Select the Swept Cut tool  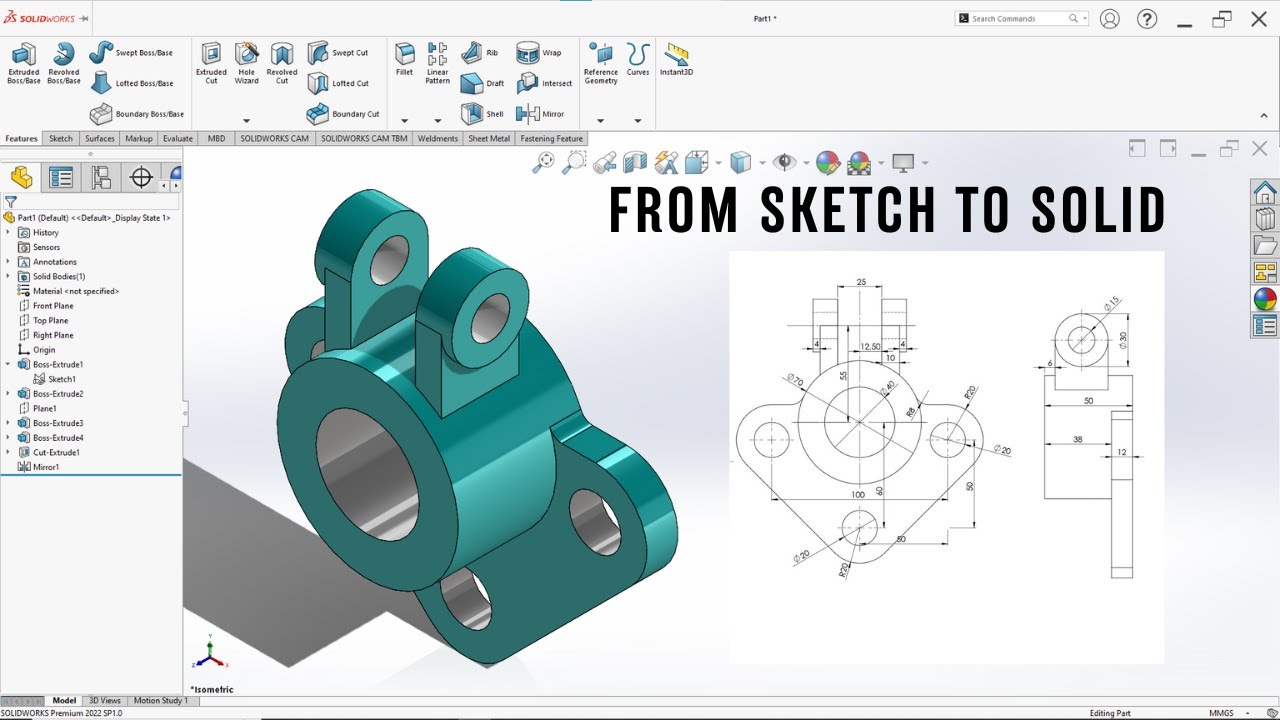(338, 52)
